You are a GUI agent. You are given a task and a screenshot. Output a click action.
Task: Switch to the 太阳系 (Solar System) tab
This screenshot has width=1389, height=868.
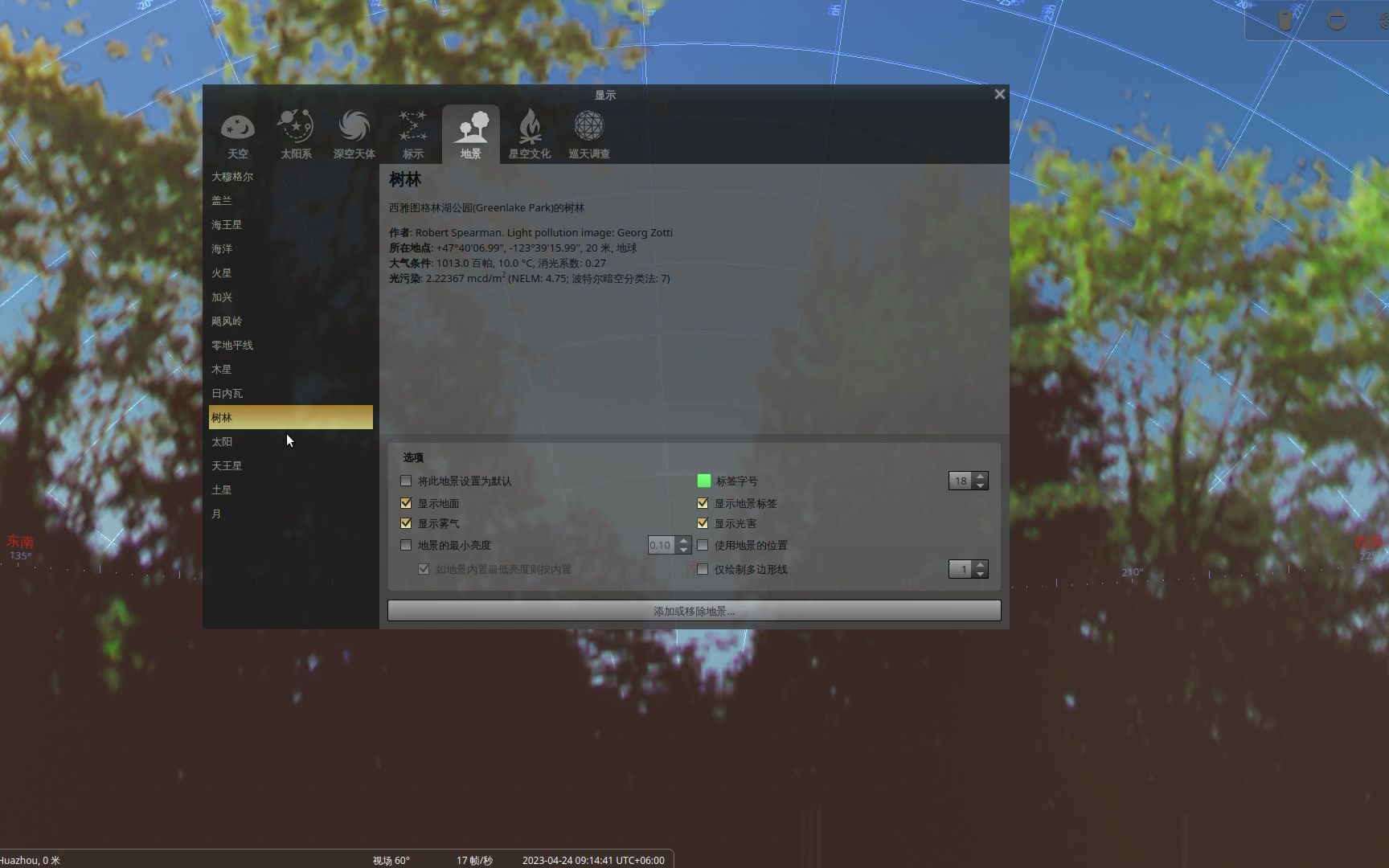[x=296, y=134]
